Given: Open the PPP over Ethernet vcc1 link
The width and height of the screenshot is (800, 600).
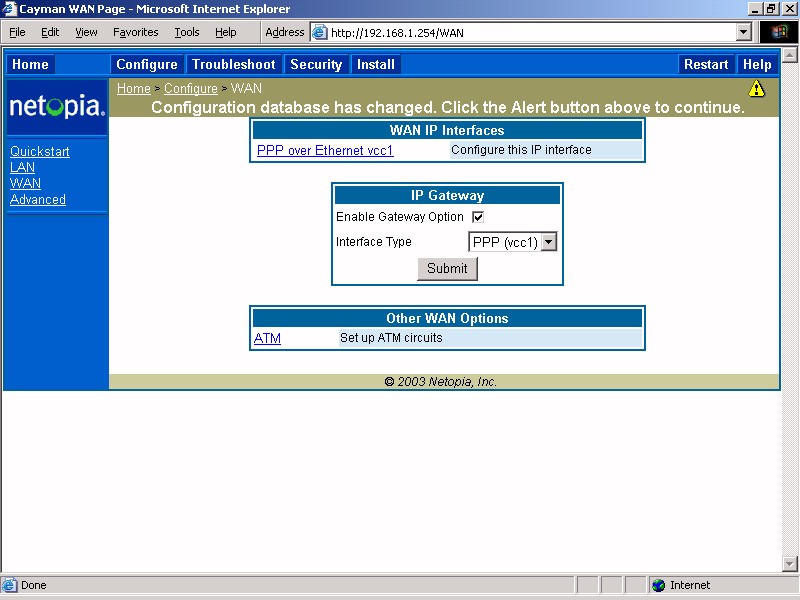Looking at the screenshot, I should (x=325, y=151).
